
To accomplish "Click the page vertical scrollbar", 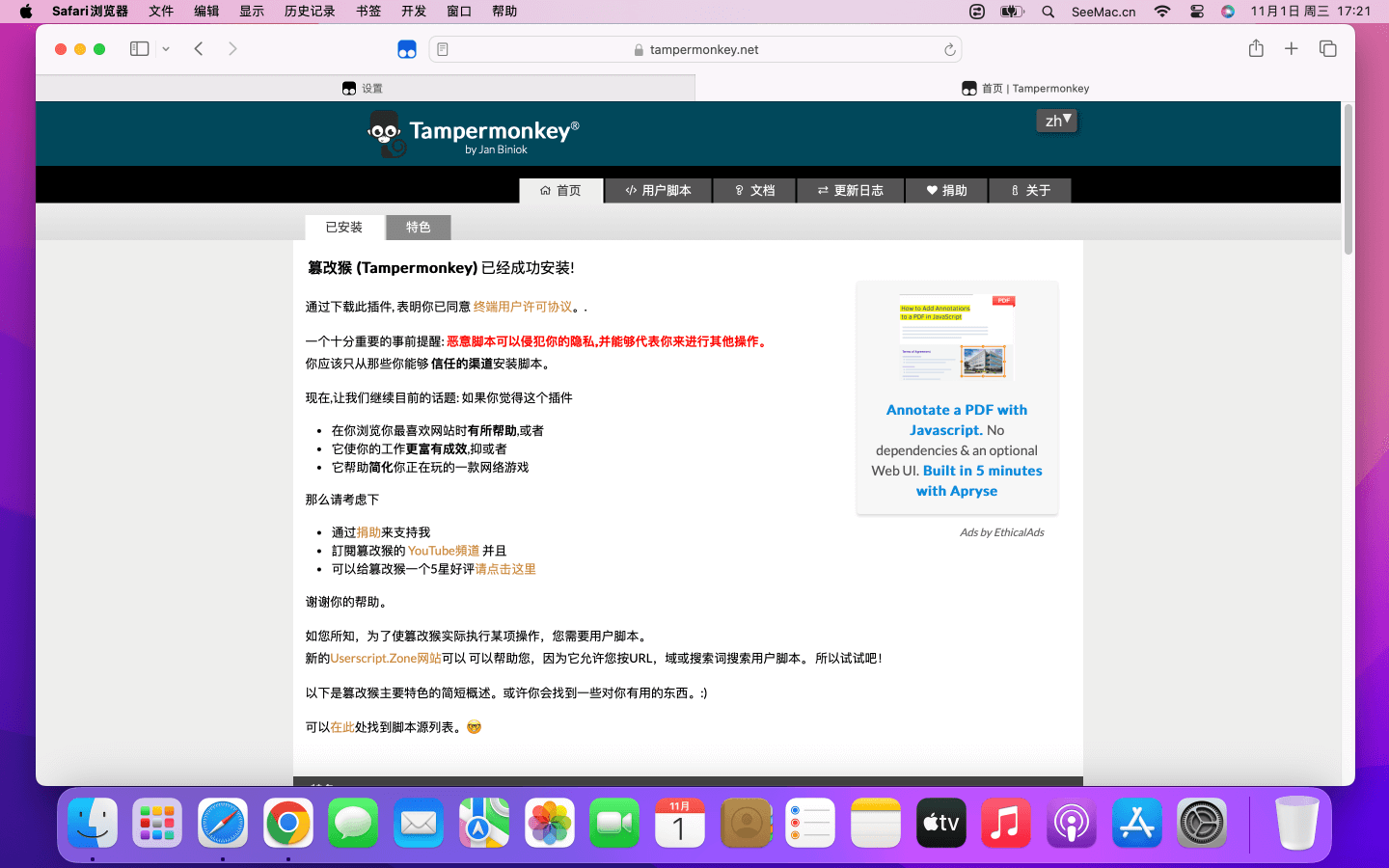I will (x=1348, y=179).
